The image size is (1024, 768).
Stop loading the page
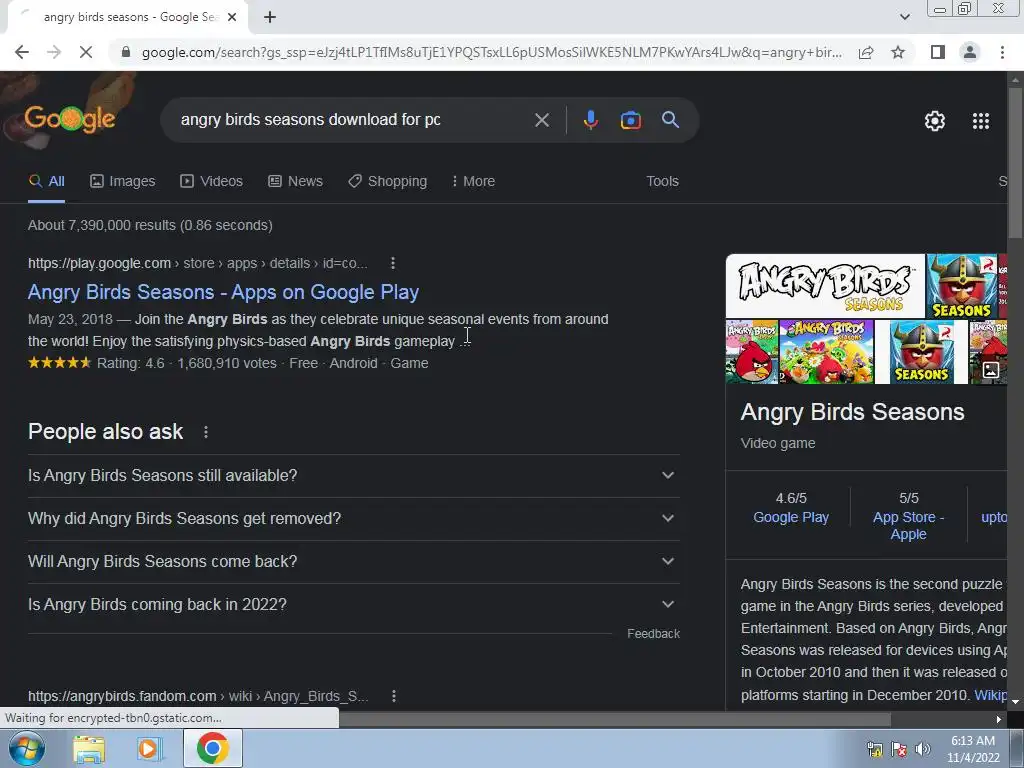click(86, 52)
